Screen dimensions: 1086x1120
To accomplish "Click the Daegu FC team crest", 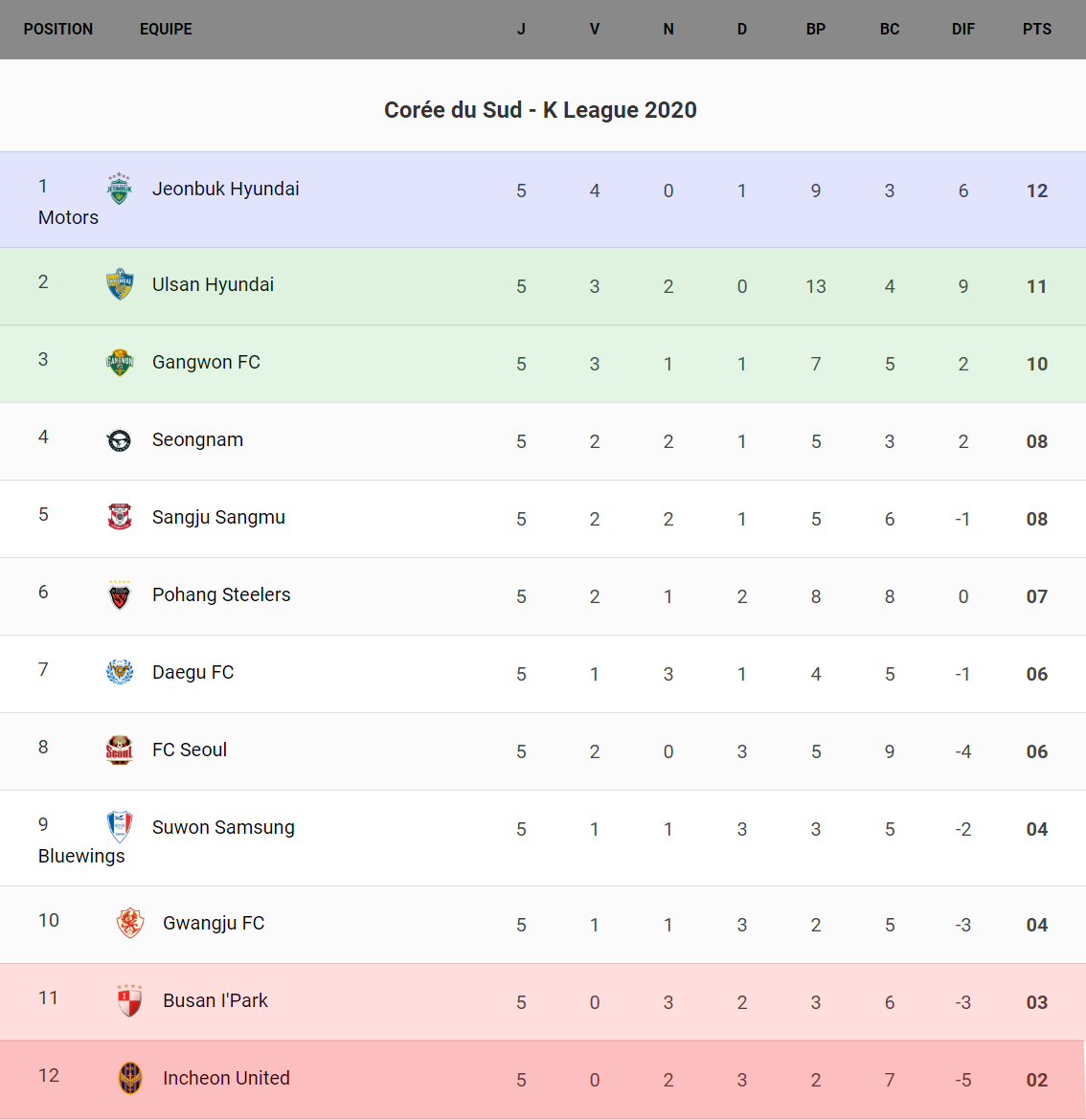I will point(119,672).
